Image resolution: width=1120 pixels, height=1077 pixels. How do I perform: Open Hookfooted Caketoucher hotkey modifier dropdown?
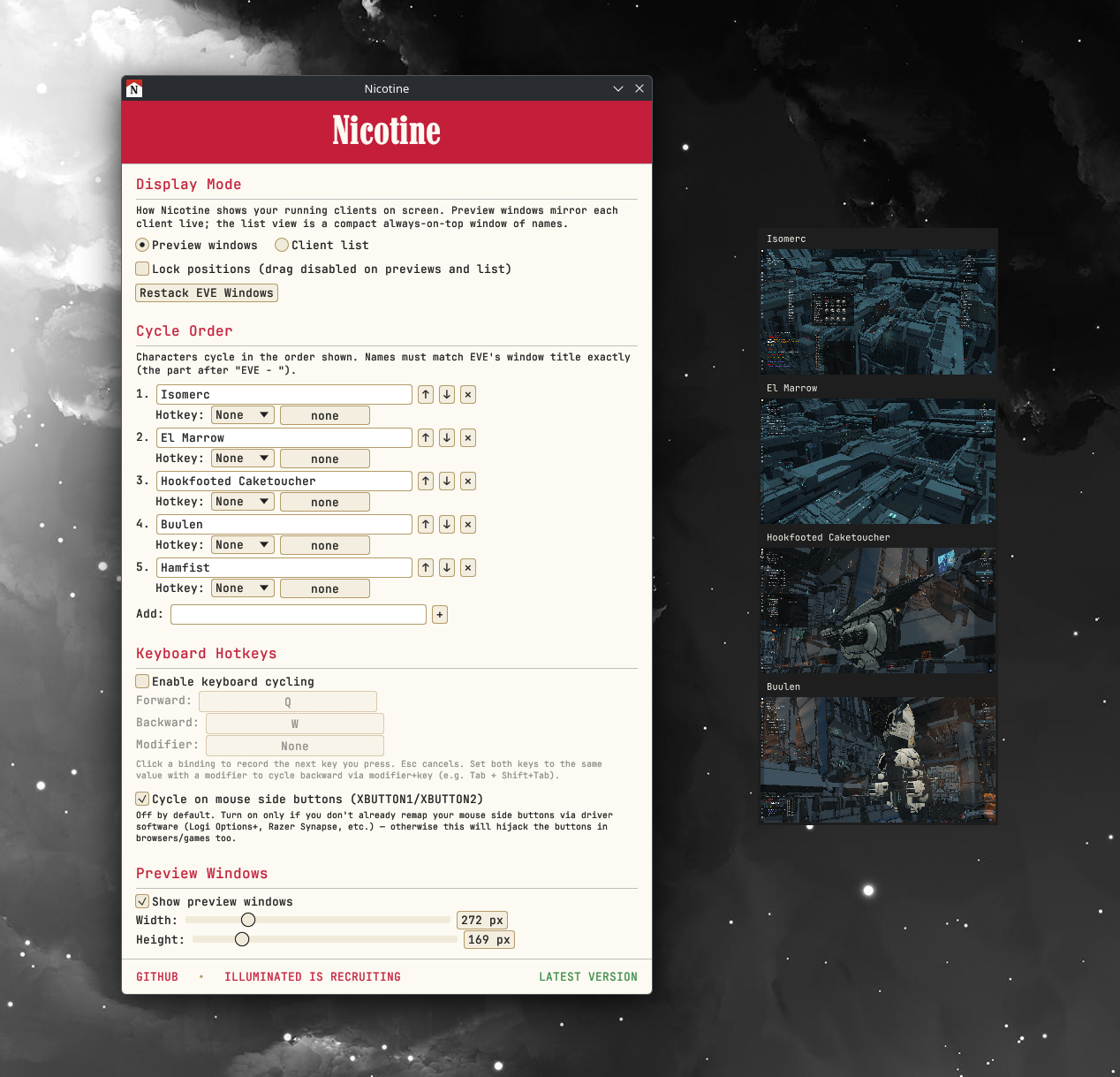tap(243, 501)
